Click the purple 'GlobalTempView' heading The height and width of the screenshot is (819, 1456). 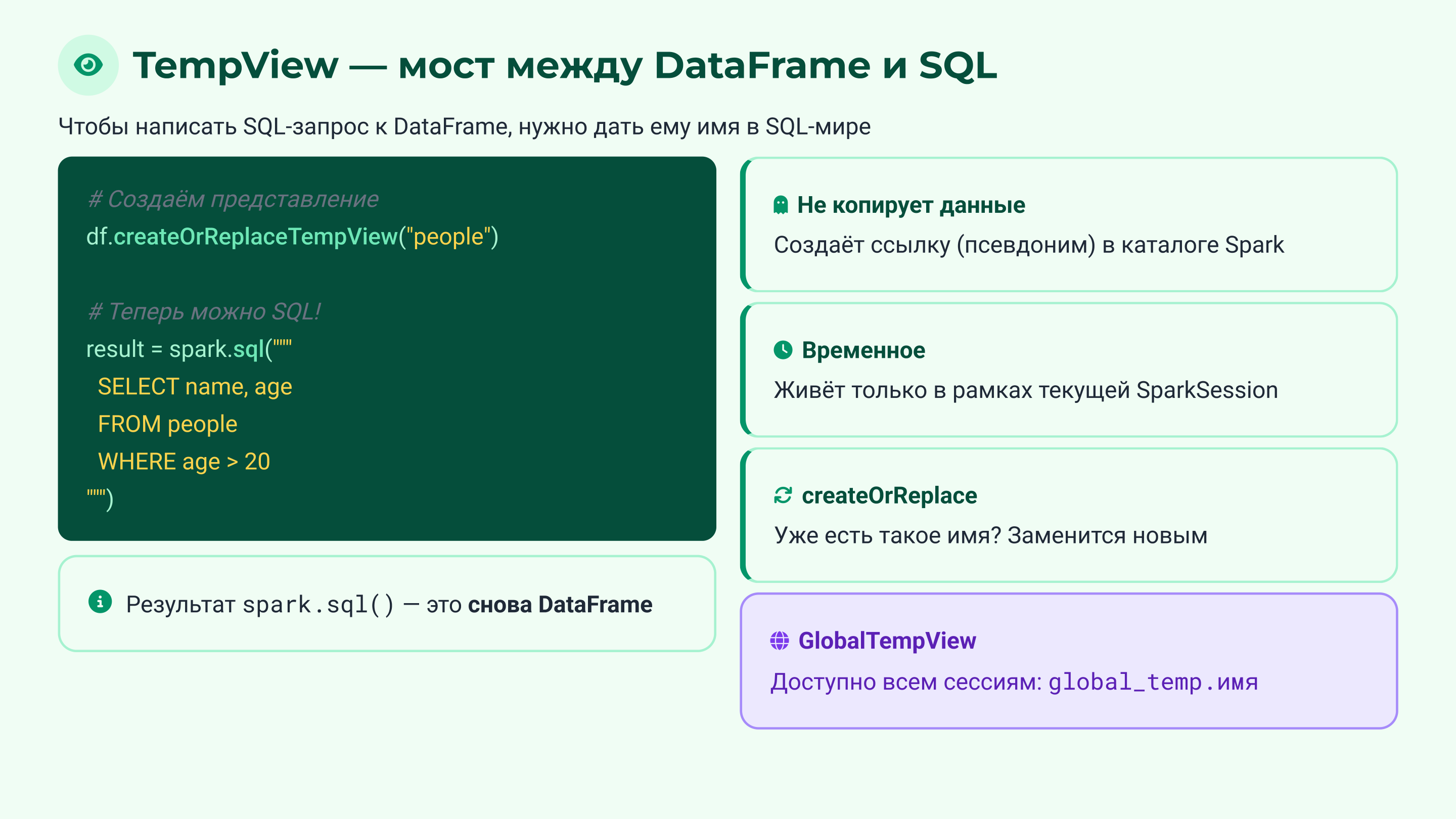(887, 641)
